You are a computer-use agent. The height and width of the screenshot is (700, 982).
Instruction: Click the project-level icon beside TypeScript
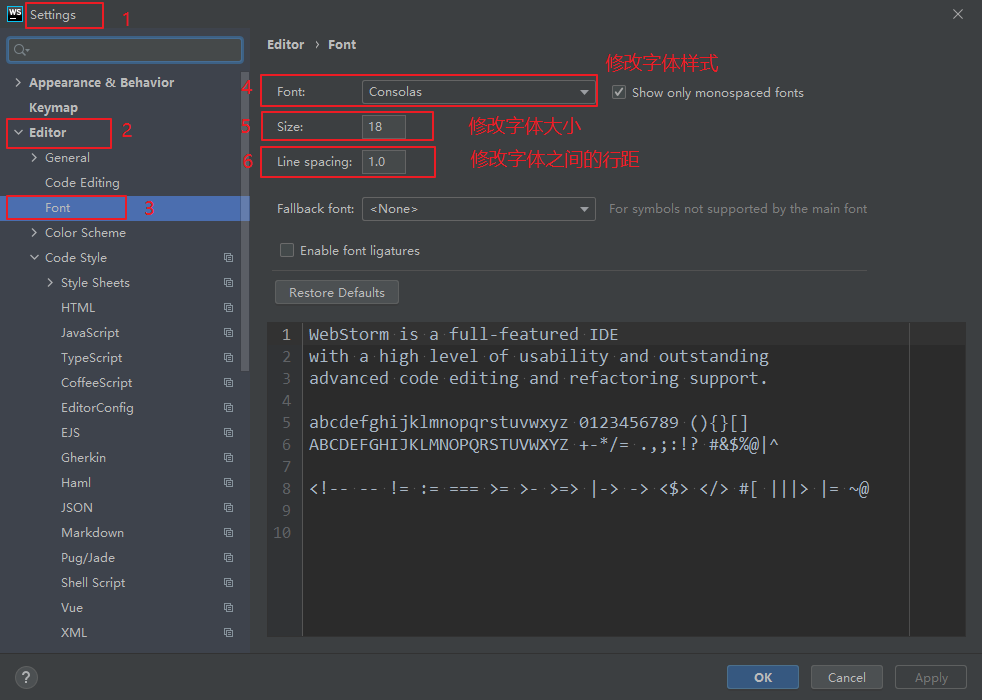pos(229,358)
